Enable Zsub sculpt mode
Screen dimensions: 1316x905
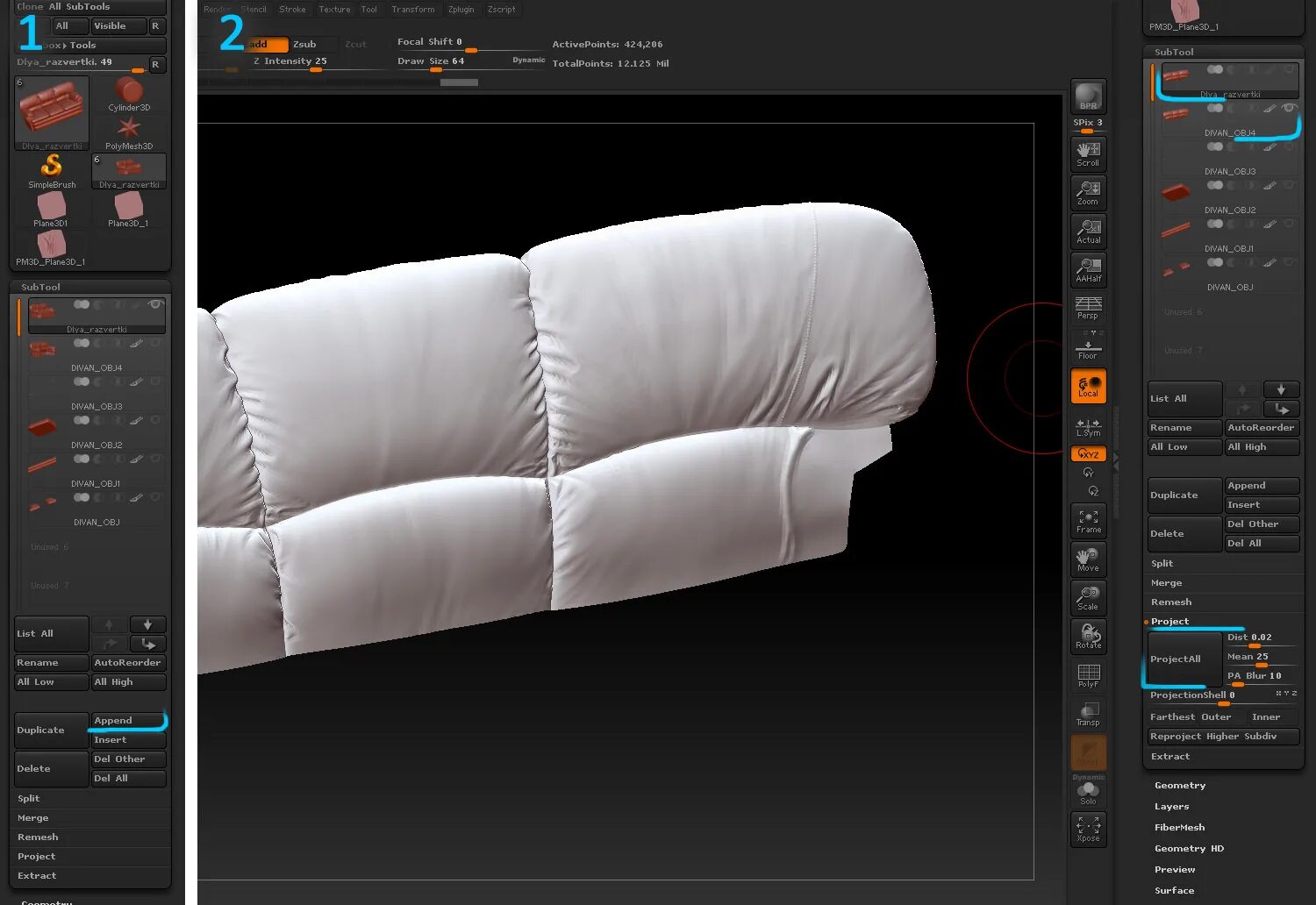(x=304, y=44)
